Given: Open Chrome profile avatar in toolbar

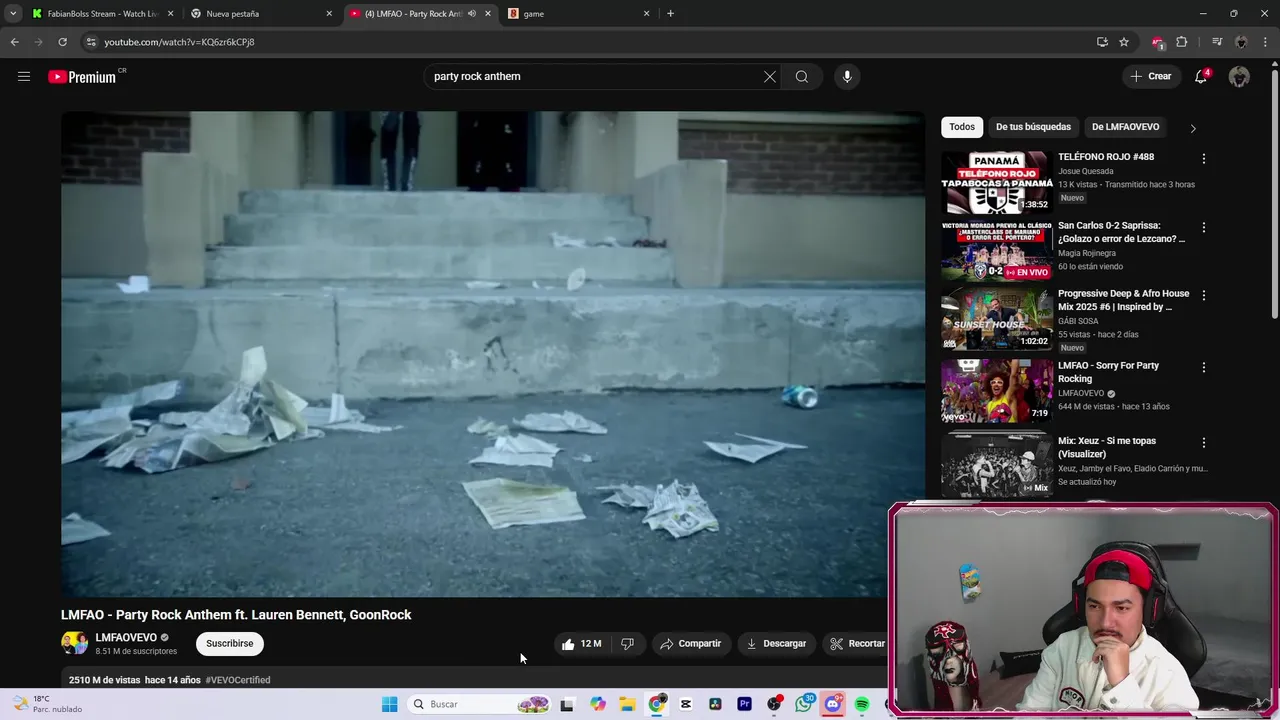Looking at the screenshot, I should click(x=1241, y=42).
